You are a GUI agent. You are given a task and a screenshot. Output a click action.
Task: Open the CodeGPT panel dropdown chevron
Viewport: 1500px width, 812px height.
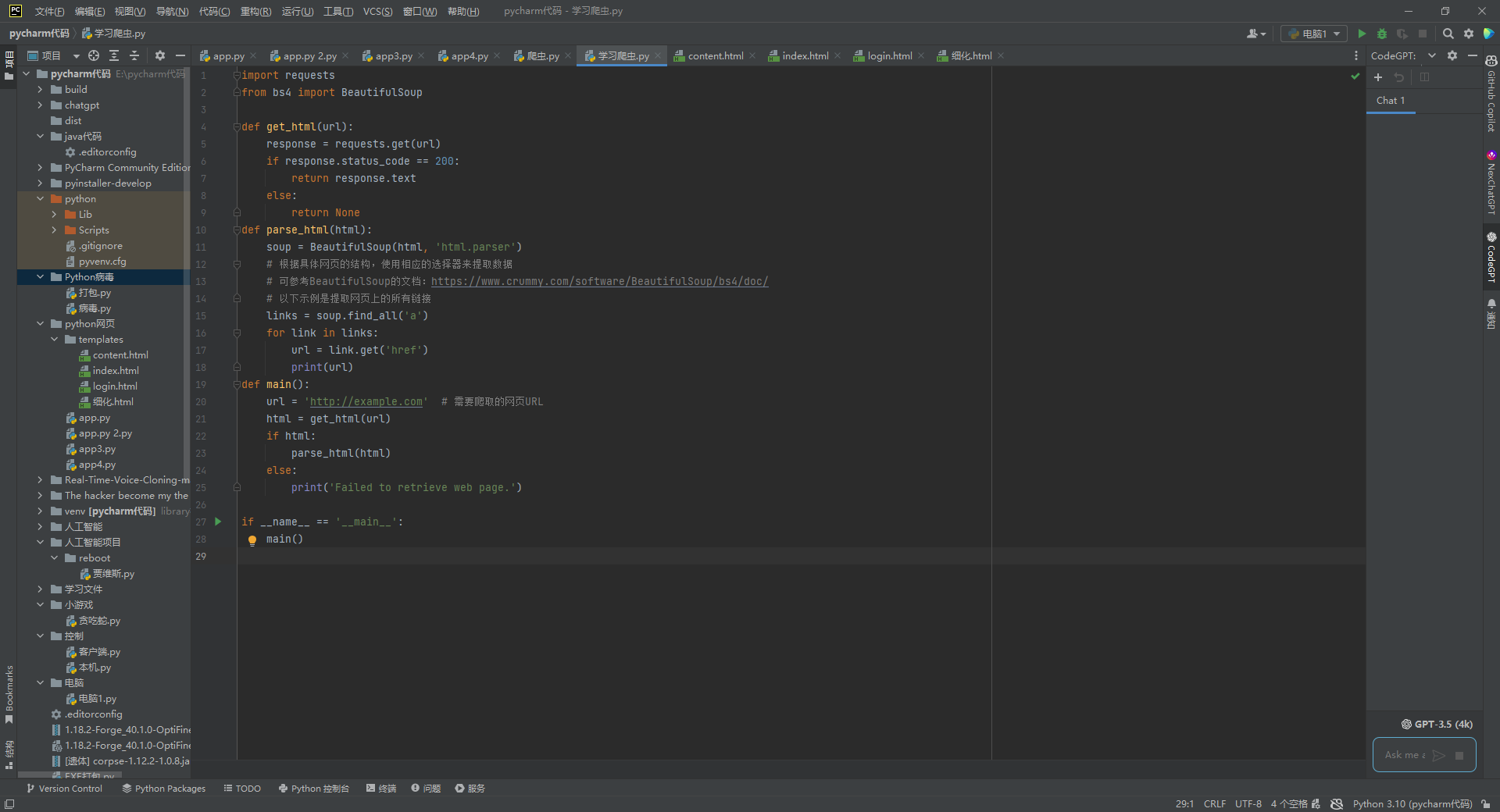click(1432, 55)
